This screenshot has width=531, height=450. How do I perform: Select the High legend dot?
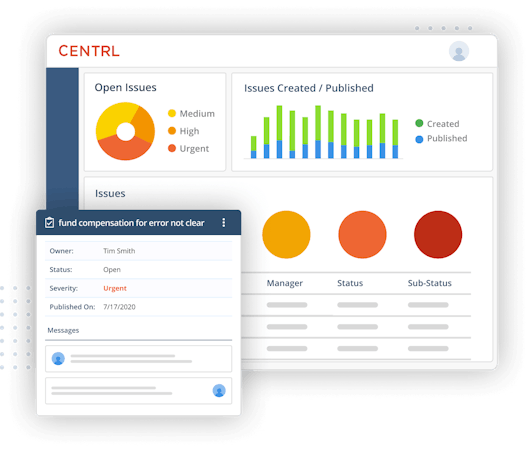[172, 131]
